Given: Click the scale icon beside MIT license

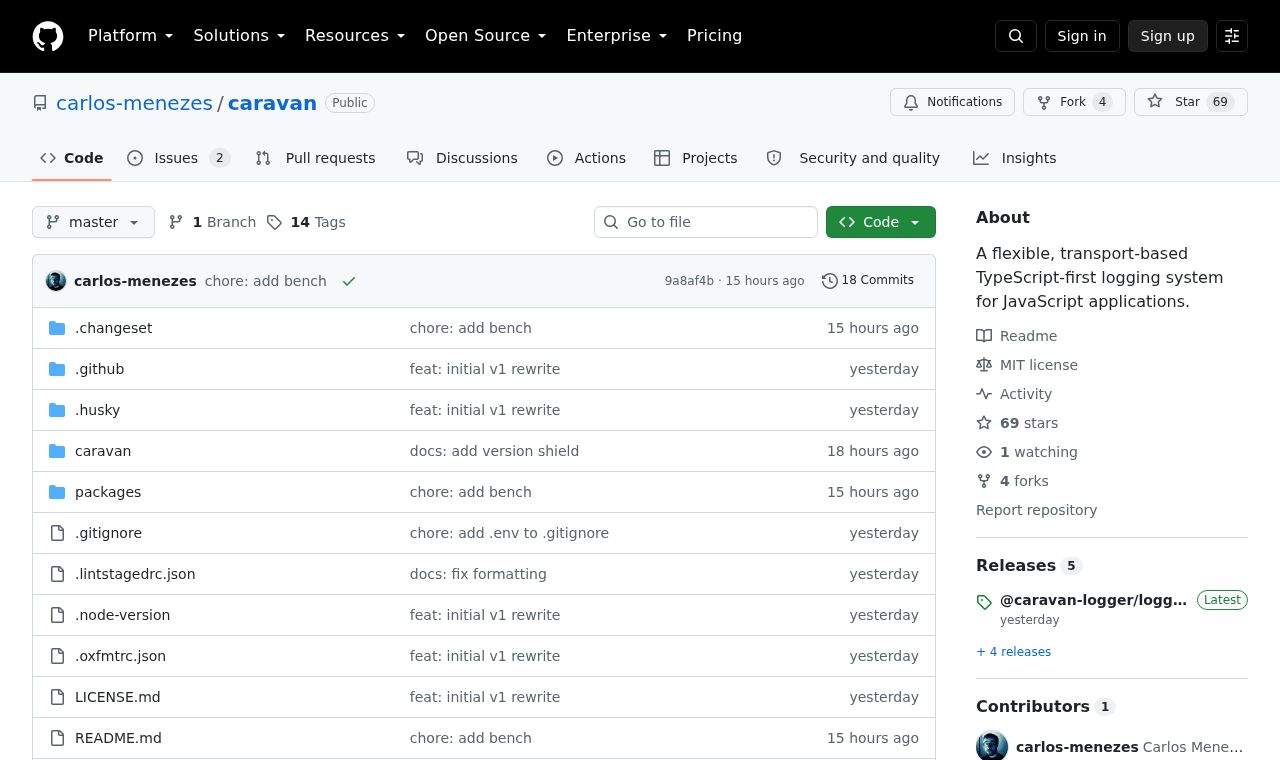Looking at the screenshot, I should (984, 365).
